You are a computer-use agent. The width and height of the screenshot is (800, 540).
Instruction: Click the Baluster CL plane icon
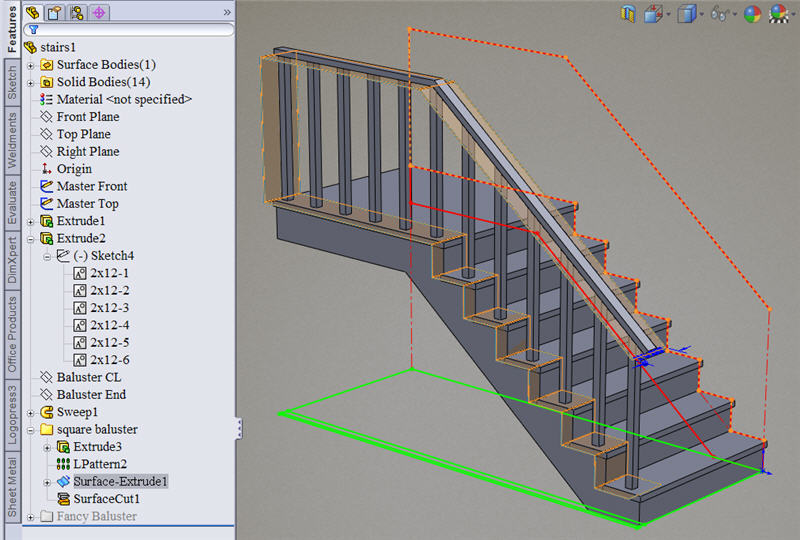(x=46, y=377)
